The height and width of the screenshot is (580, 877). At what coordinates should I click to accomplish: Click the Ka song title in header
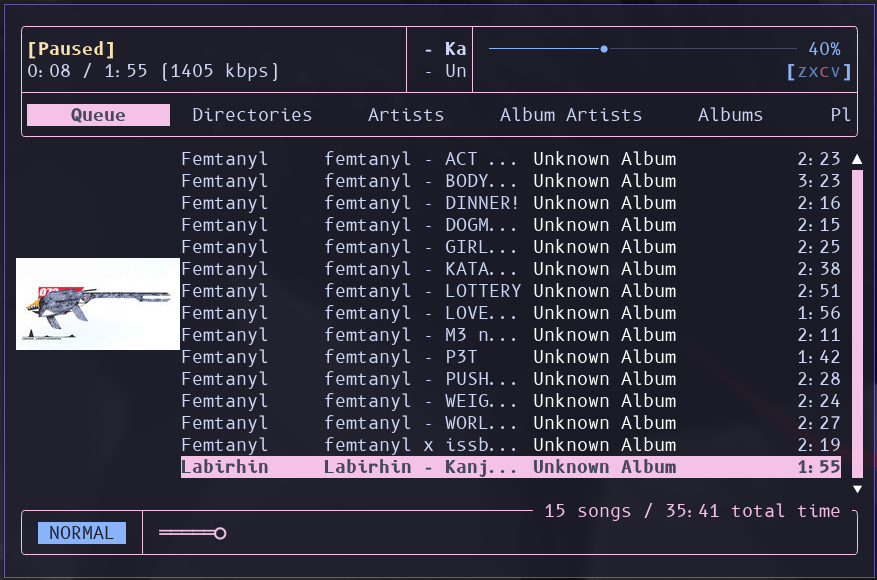(x=455, y=49)
